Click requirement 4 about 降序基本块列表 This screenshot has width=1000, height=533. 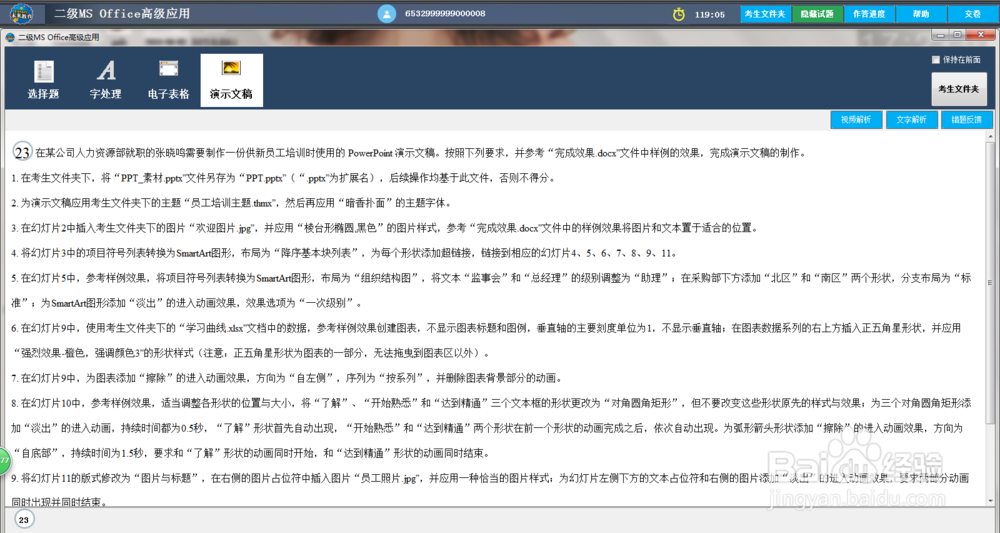pyautogui.click(x=344, y=253)
